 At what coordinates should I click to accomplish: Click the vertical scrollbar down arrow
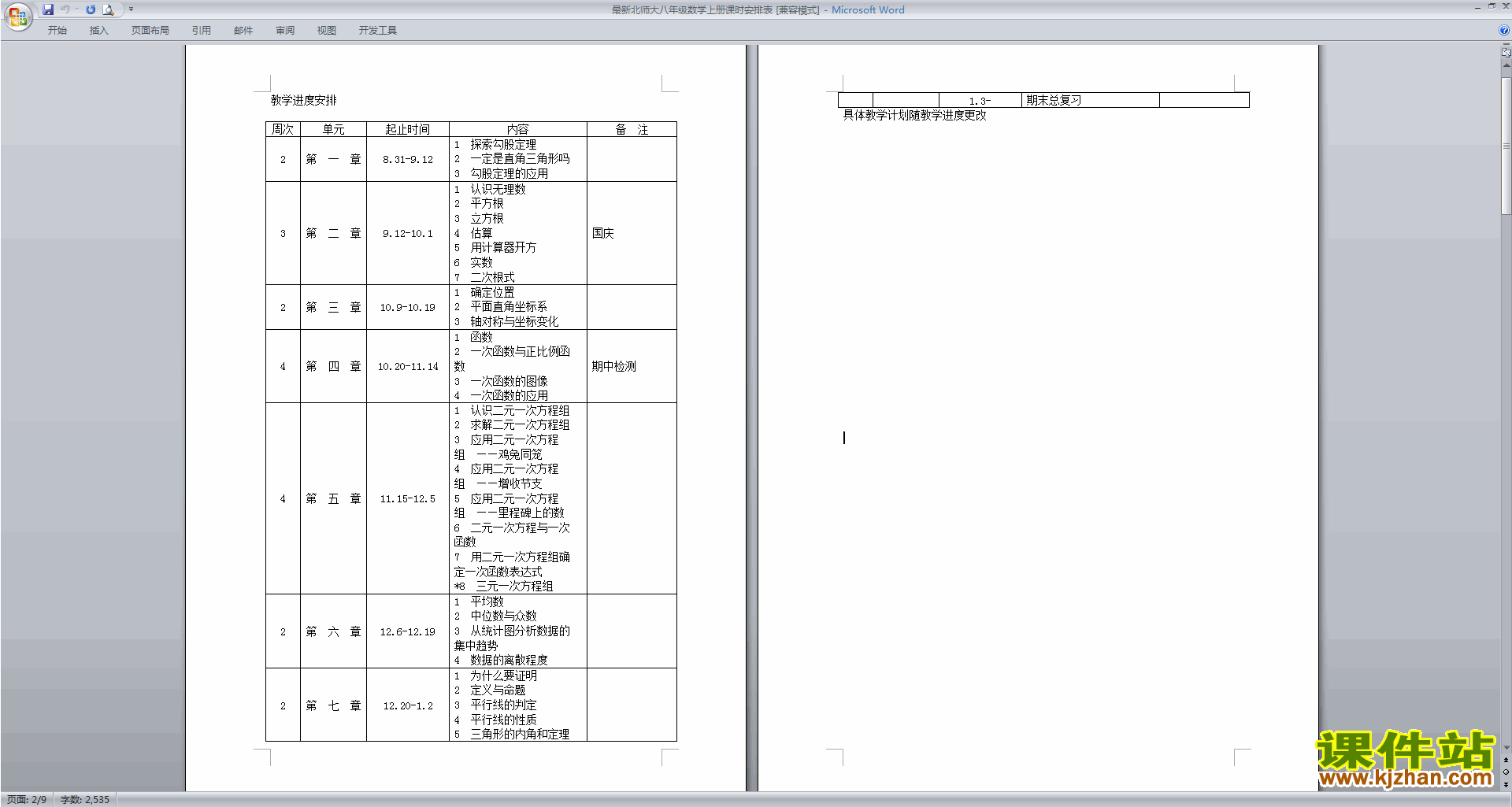pos(1506,748)
